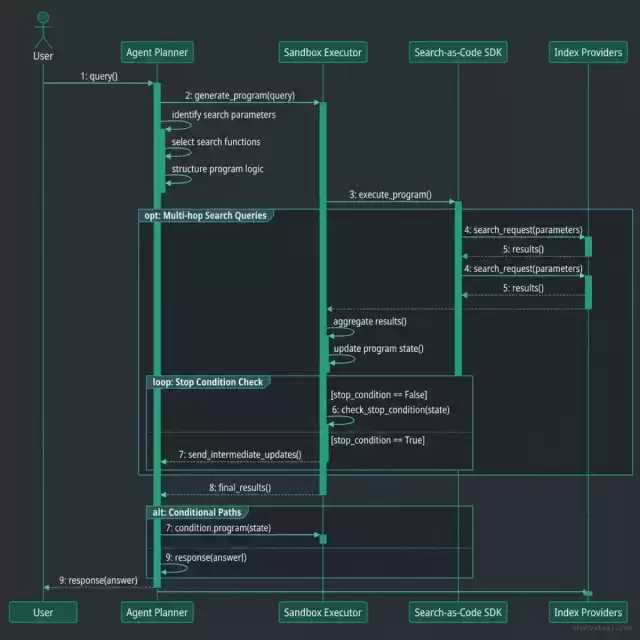Click the 'alt: Conditional Paths' frame label
Viewport: 640px width, 640px height.
click(x=197, y=512)
